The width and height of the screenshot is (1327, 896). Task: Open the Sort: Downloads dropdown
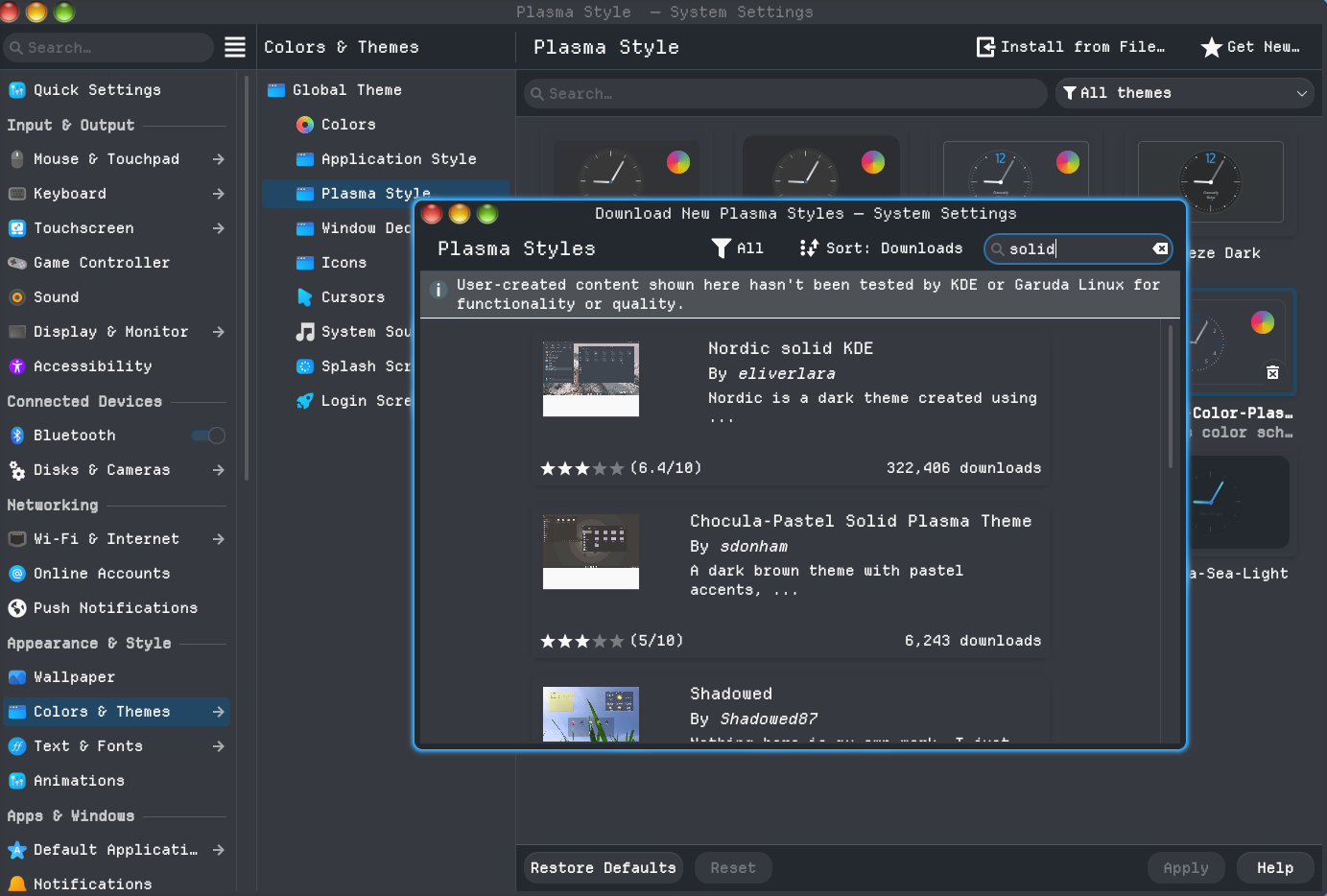coord(881,248)
